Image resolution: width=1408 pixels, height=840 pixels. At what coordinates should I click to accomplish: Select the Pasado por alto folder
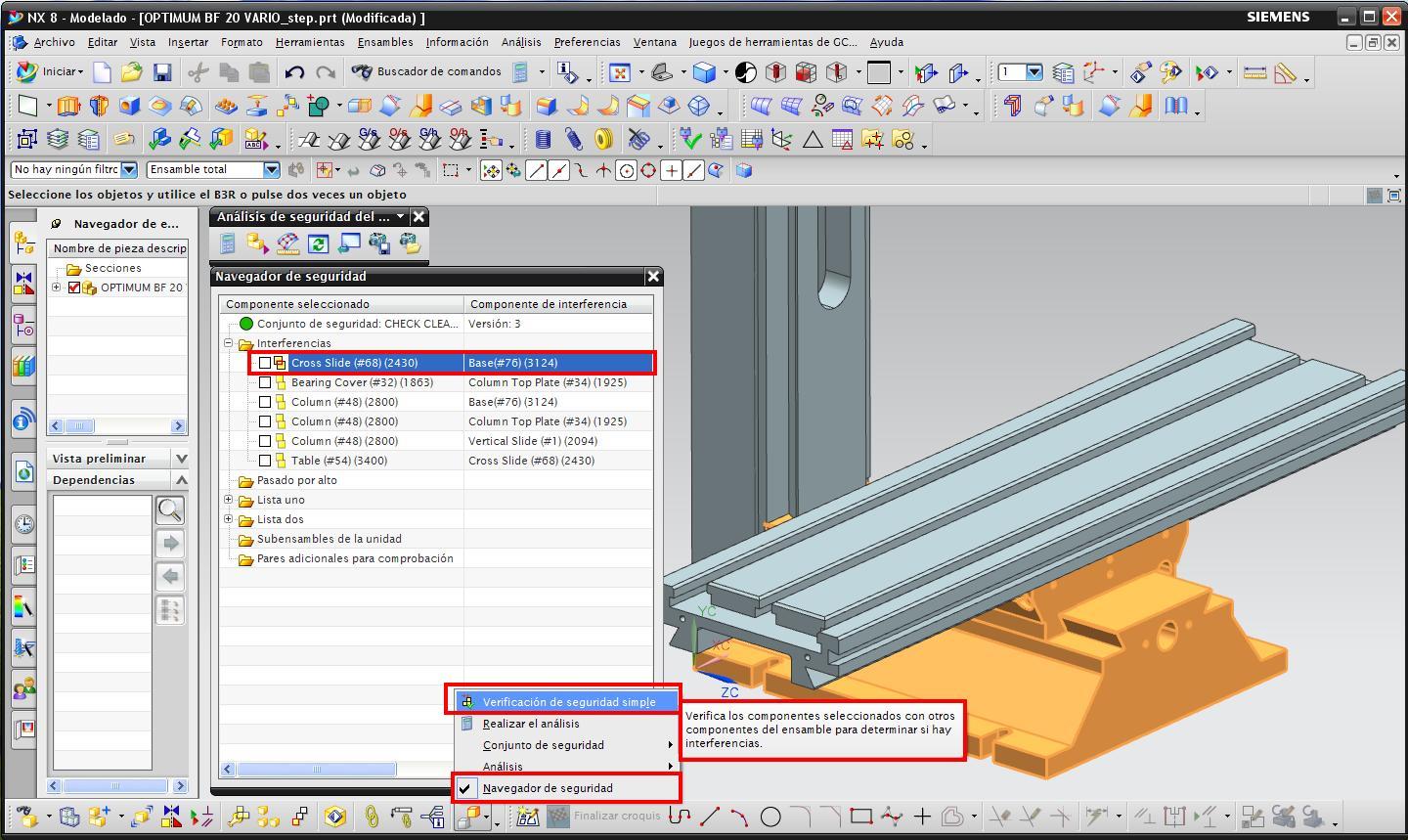(296, 480)
